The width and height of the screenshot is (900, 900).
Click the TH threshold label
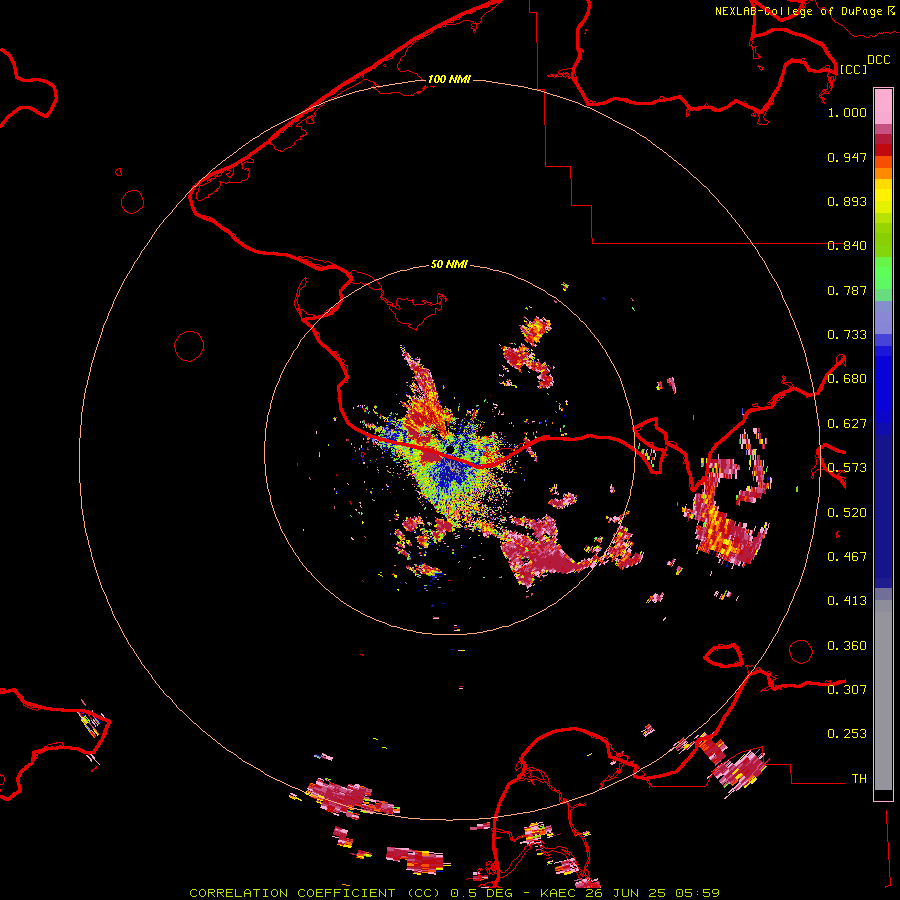859,779
